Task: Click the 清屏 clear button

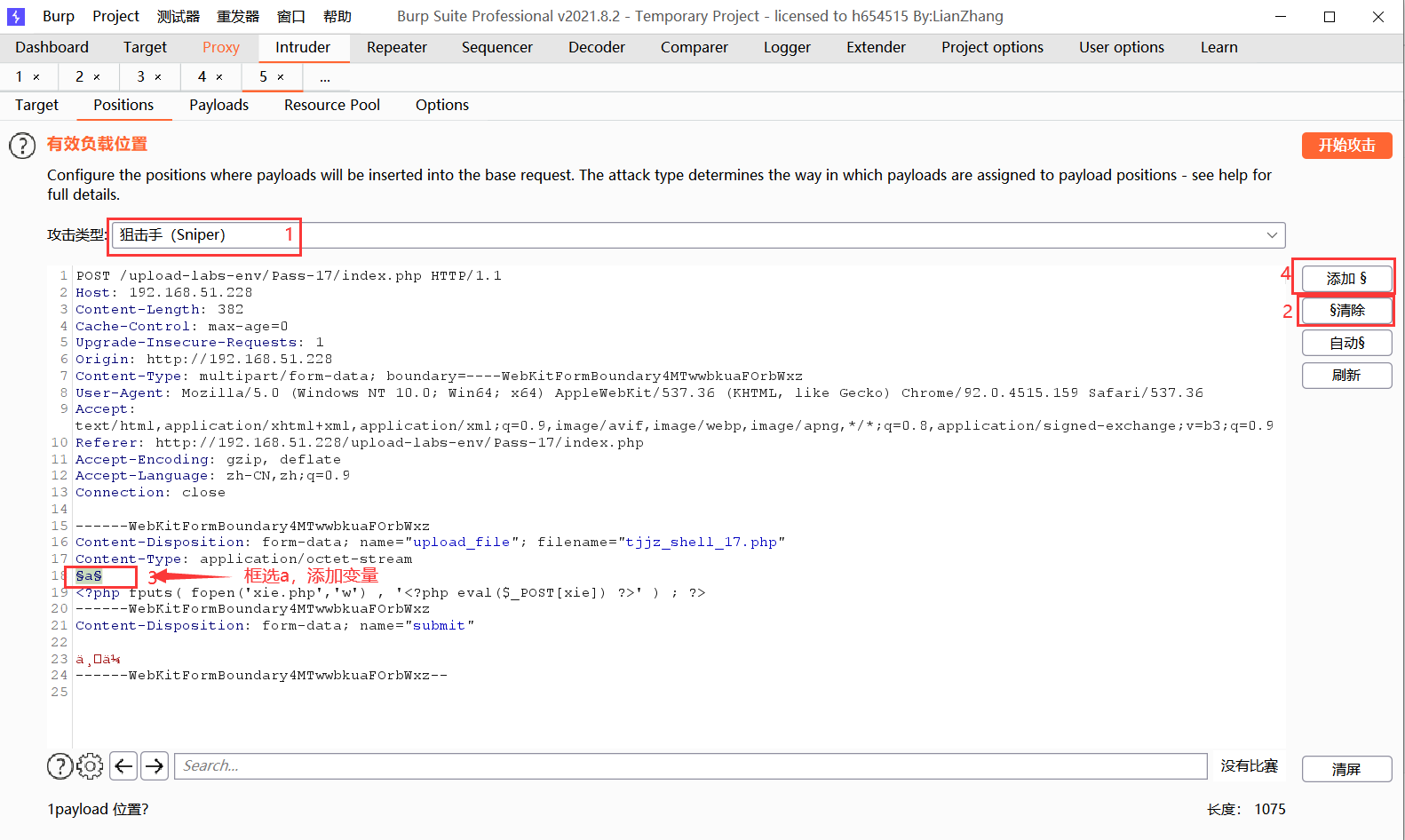Action: tap(1346, 769)
